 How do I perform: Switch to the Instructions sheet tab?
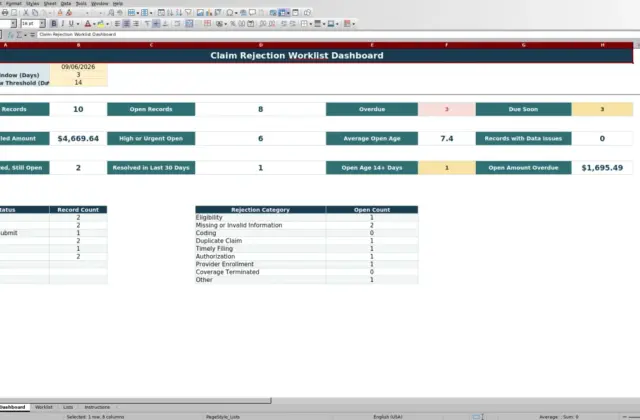(x=97, y=407)
